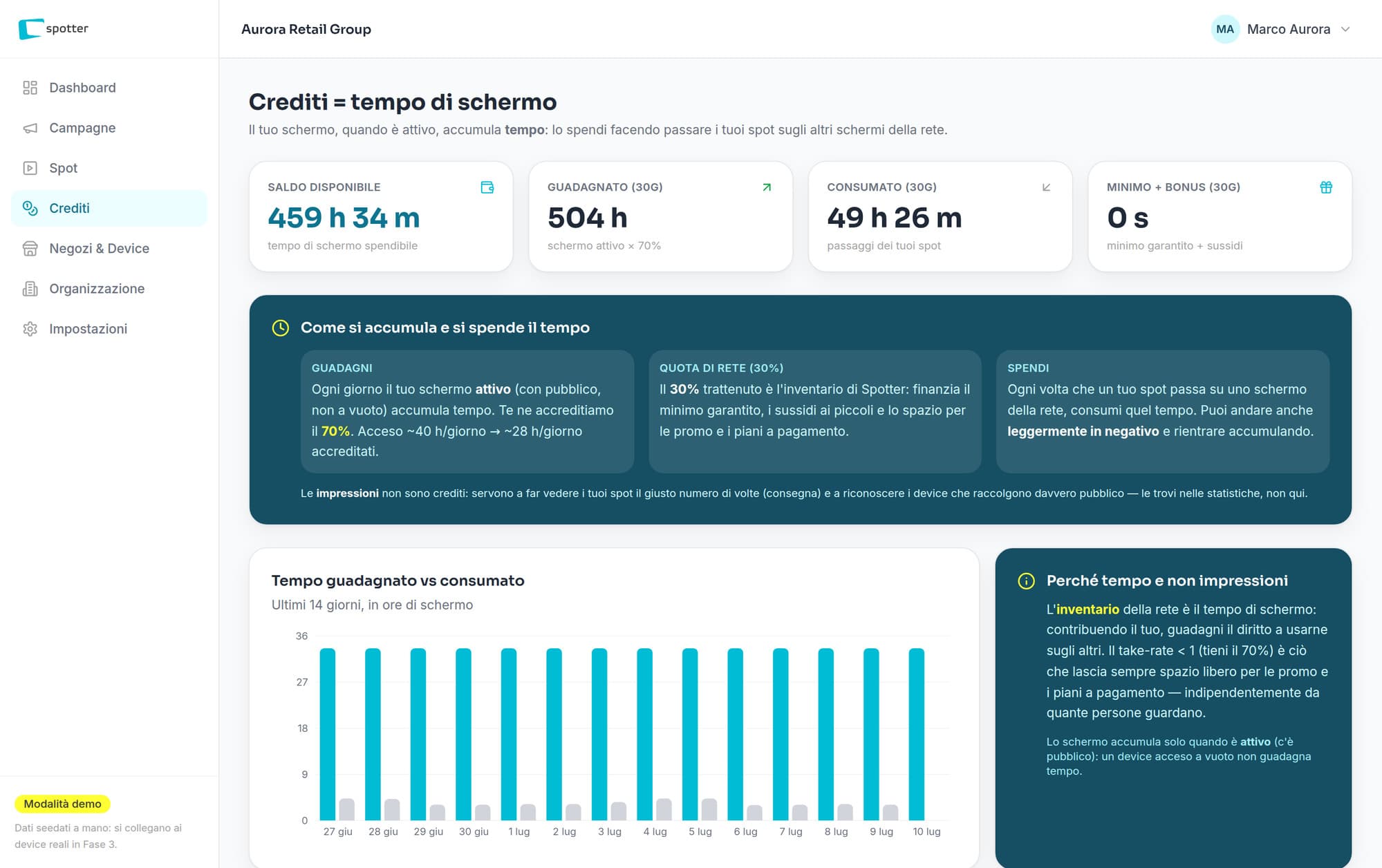Viewport: 1382px width, 868px height.
Task: Select Crediti in the sidebar
Action: click(x=109, y=208)
